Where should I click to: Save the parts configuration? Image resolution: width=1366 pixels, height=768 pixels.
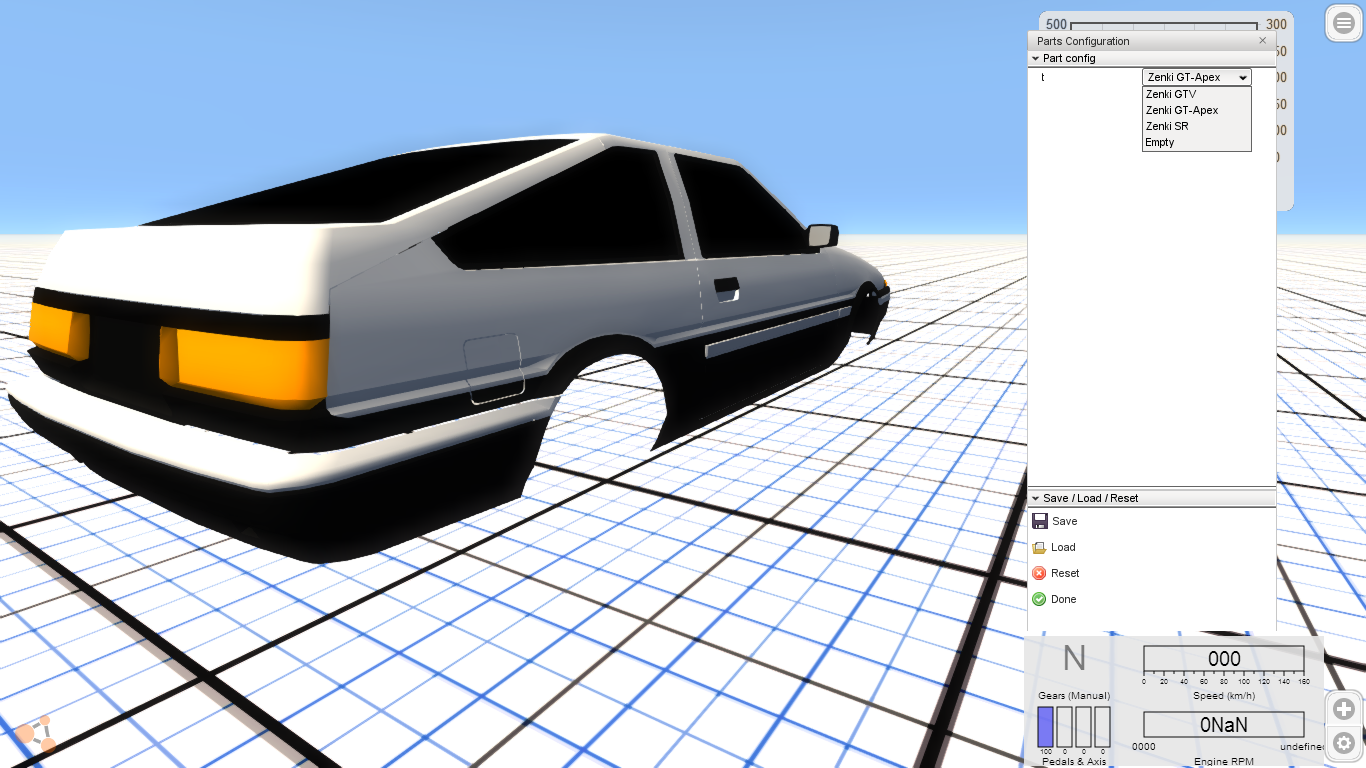click(x=1055, y=521)
